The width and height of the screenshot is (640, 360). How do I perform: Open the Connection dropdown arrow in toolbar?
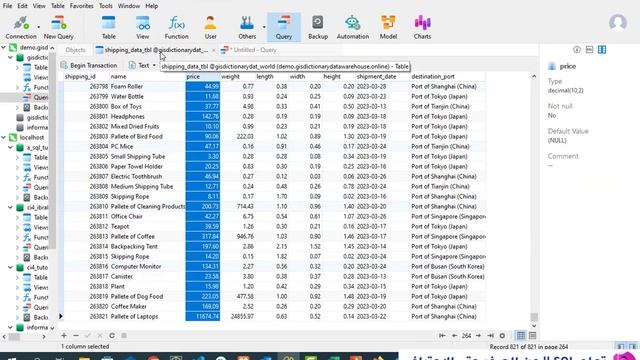coord(39,27)
